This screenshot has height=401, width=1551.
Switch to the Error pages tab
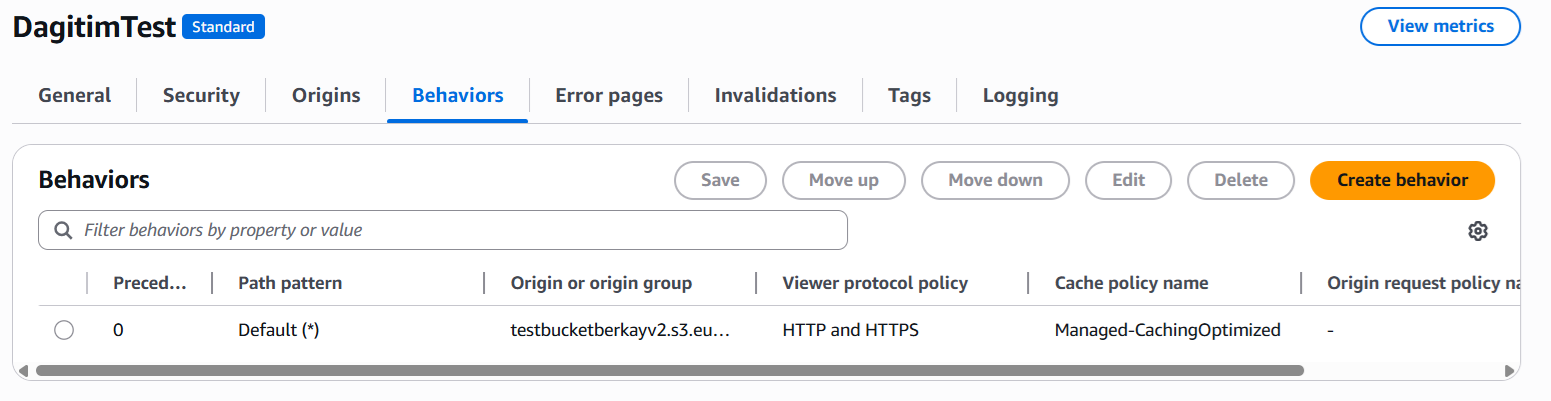(x=609, y=96)
